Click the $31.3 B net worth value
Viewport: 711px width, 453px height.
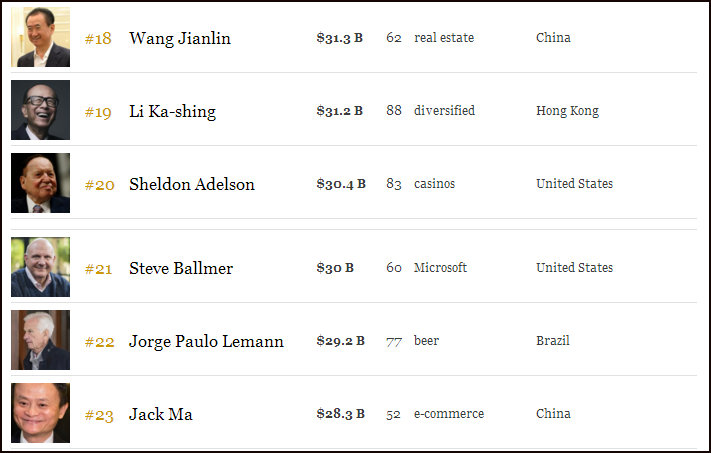pyautogui.click(x=339, y=38)
